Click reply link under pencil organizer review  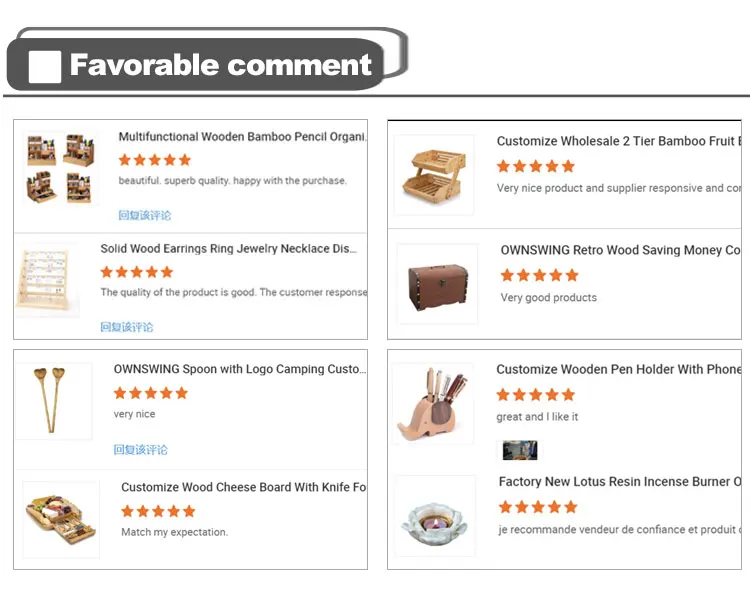(x=144, y=215)
